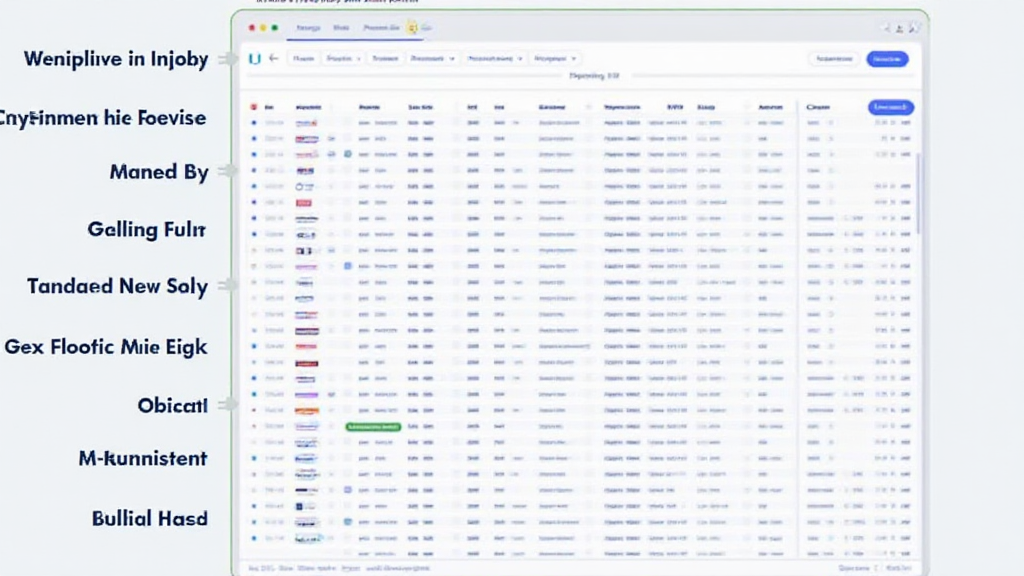Open the fourth filter dropdown with chevron

tap(432, 59)
